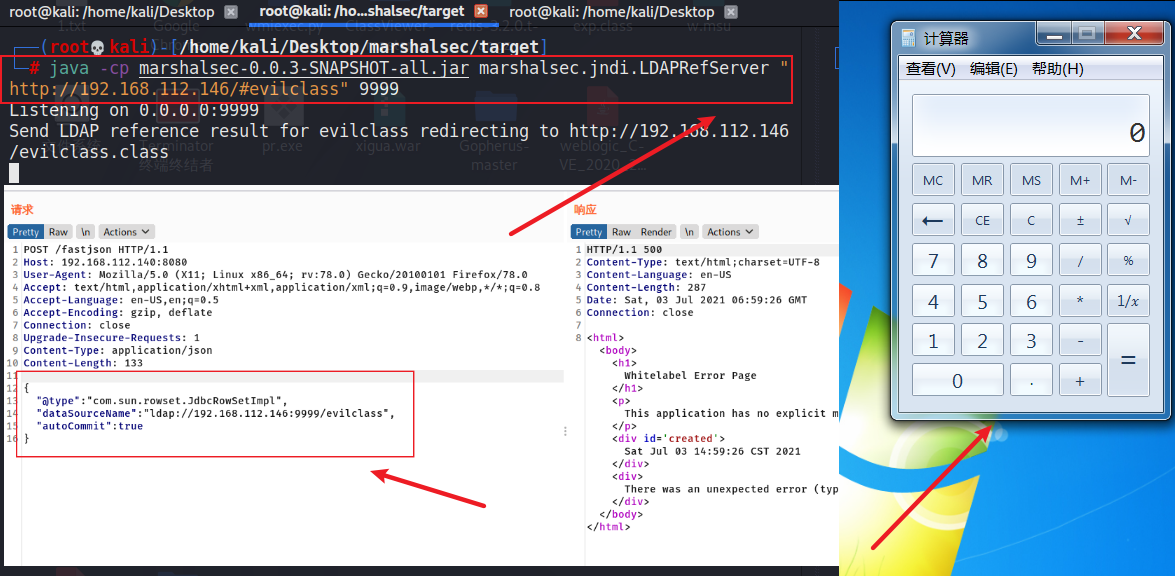Select Raw view in response panel
The height and width of the screenshot is (576, 1175).
tap(621, 232)
